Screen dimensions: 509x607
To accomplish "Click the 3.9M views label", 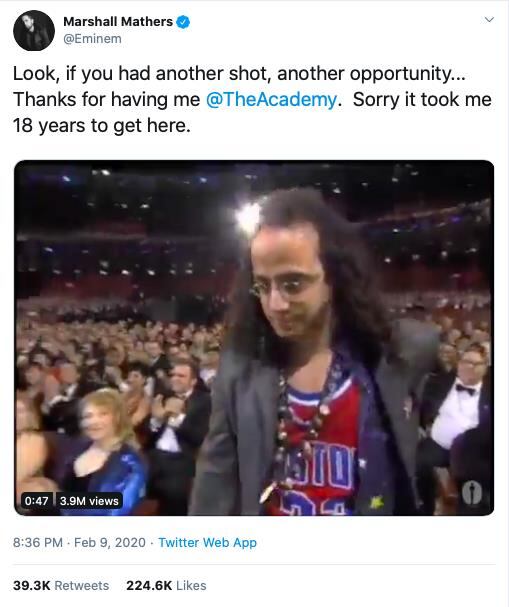I will [89, 501].
